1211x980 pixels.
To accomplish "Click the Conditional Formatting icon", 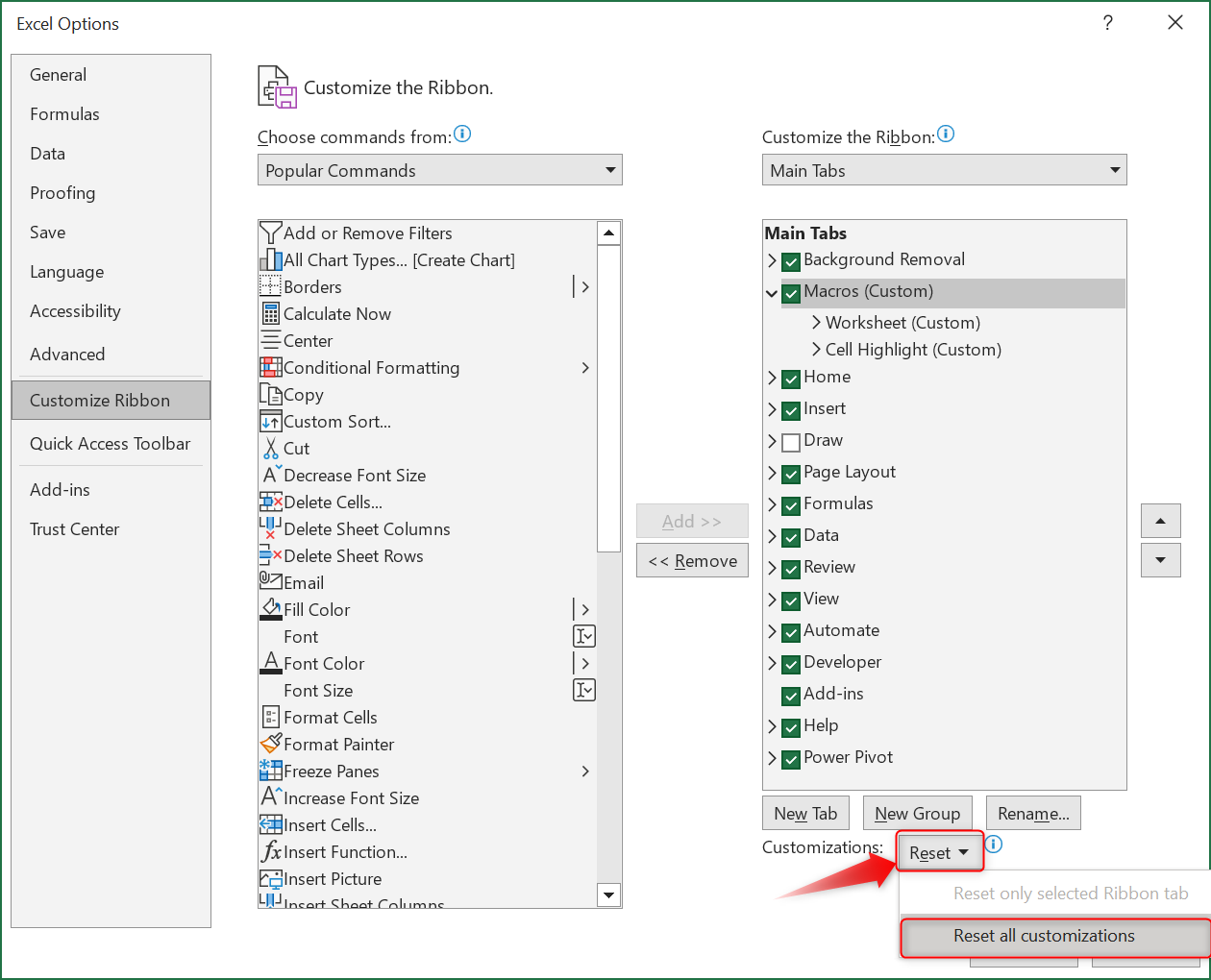I will 270,367.
